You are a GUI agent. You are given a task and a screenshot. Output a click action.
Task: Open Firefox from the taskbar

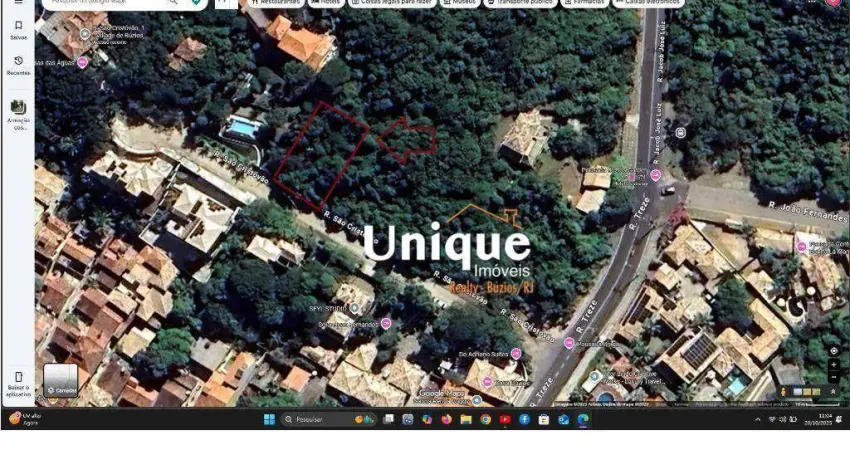click(447, 419)
